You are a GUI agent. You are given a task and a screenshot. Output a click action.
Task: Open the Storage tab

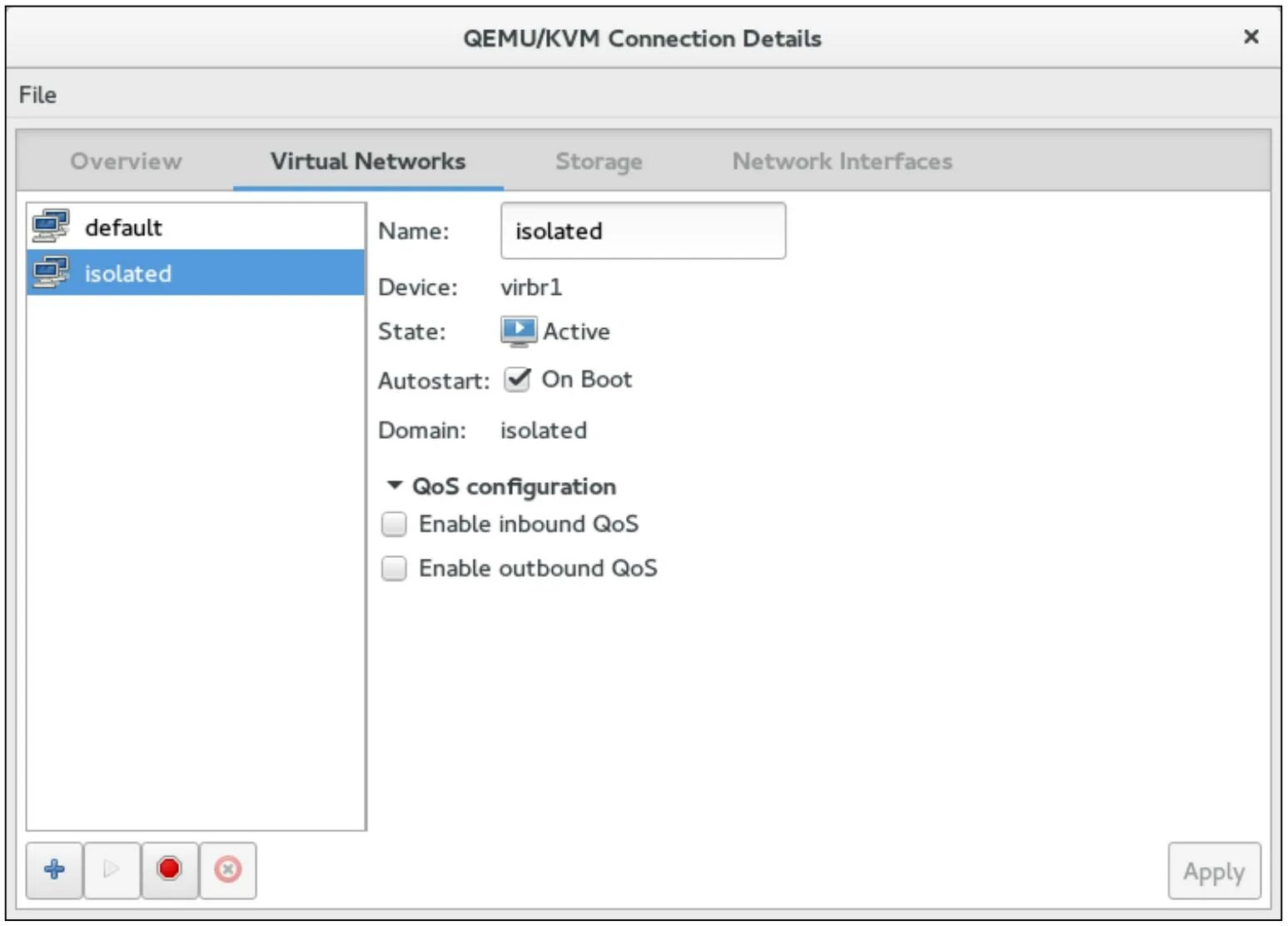click(599, 161)
